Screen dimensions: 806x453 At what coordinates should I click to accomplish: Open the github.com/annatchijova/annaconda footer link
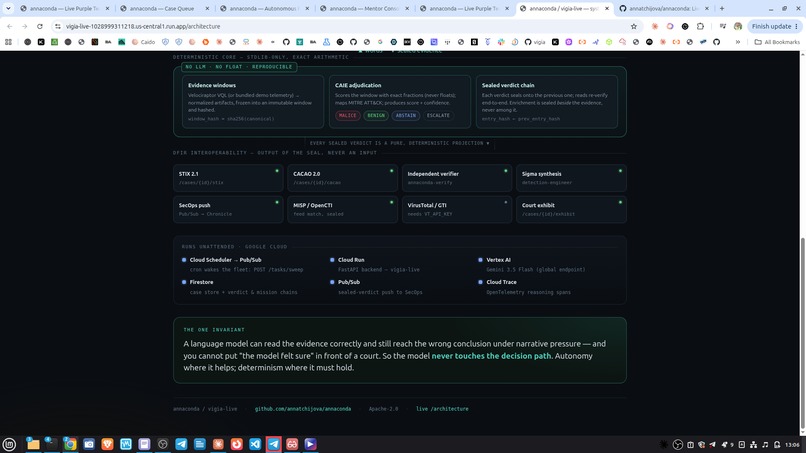(303, 409)
